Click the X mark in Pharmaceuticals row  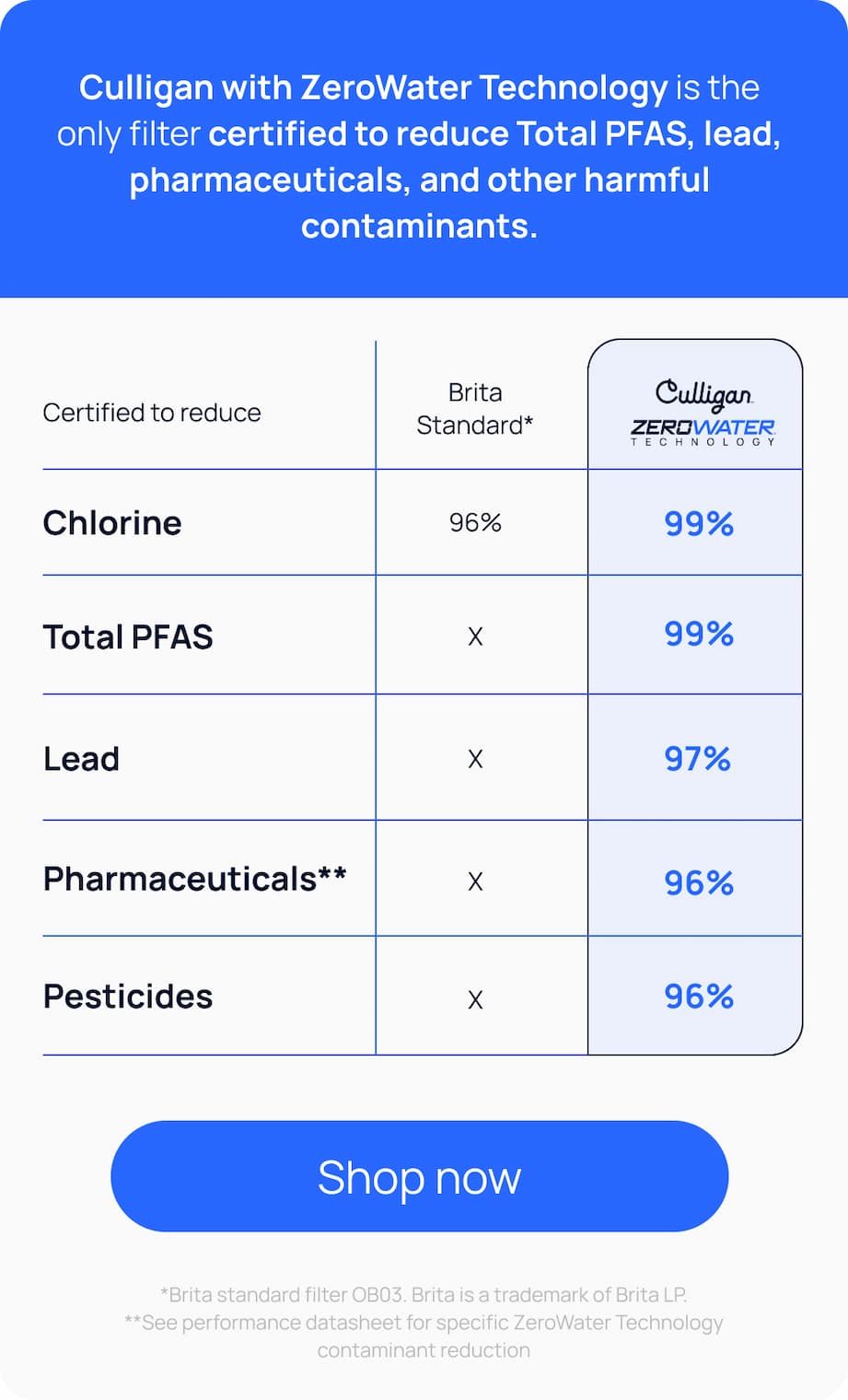475,881
